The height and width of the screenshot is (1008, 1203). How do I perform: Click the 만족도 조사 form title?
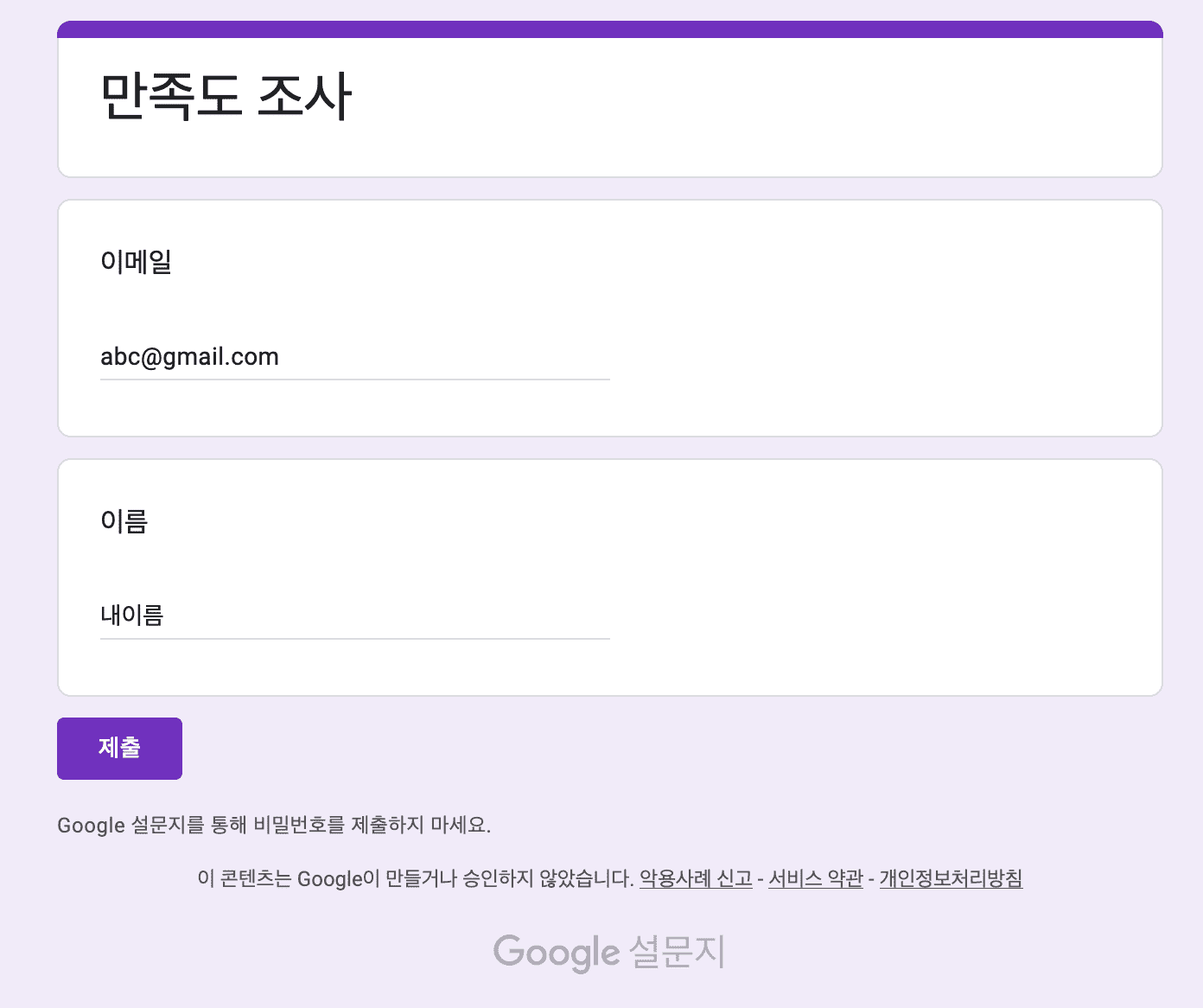pos(226,96)
